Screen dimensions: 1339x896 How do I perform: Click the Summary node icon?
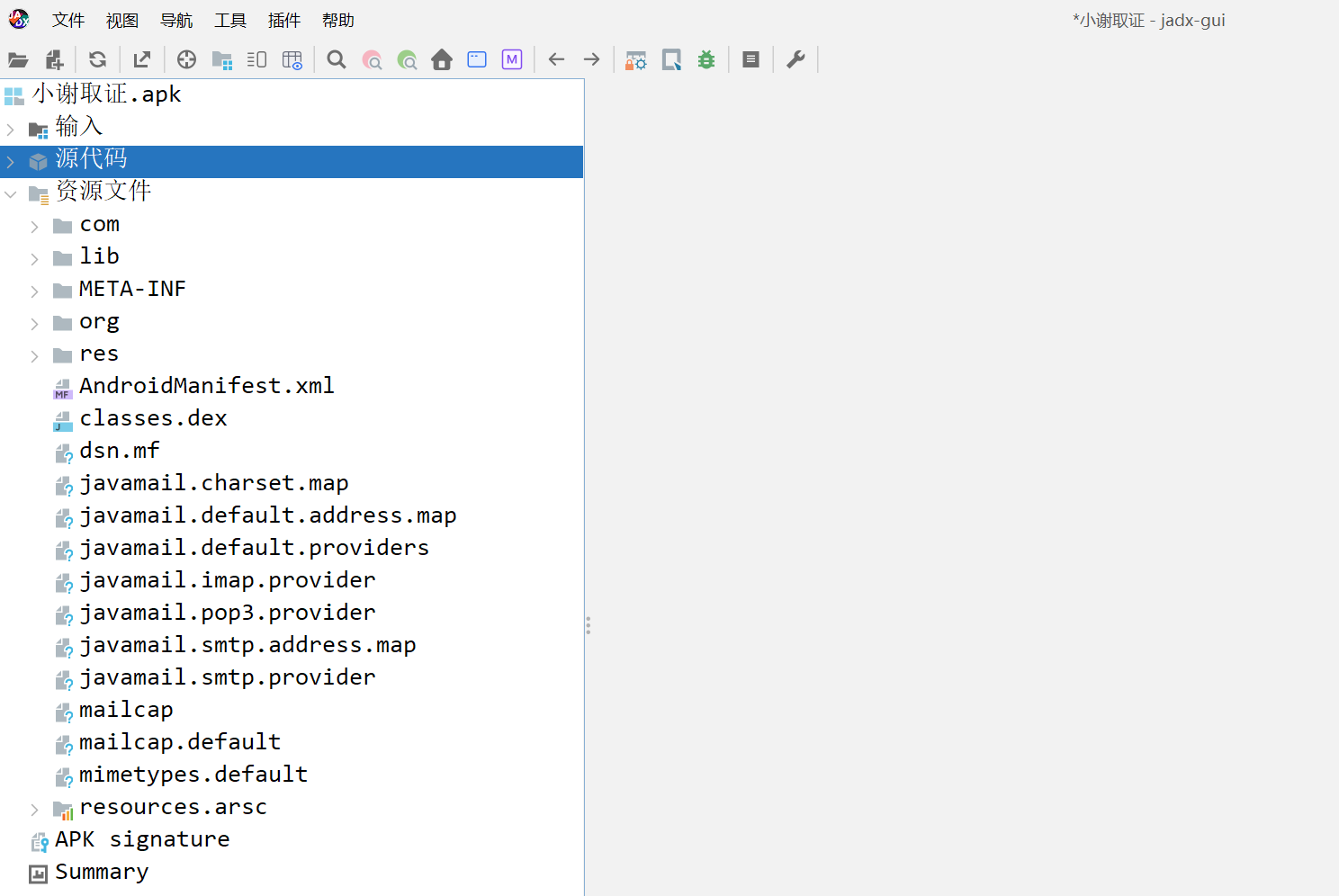[x=38, y=874]
